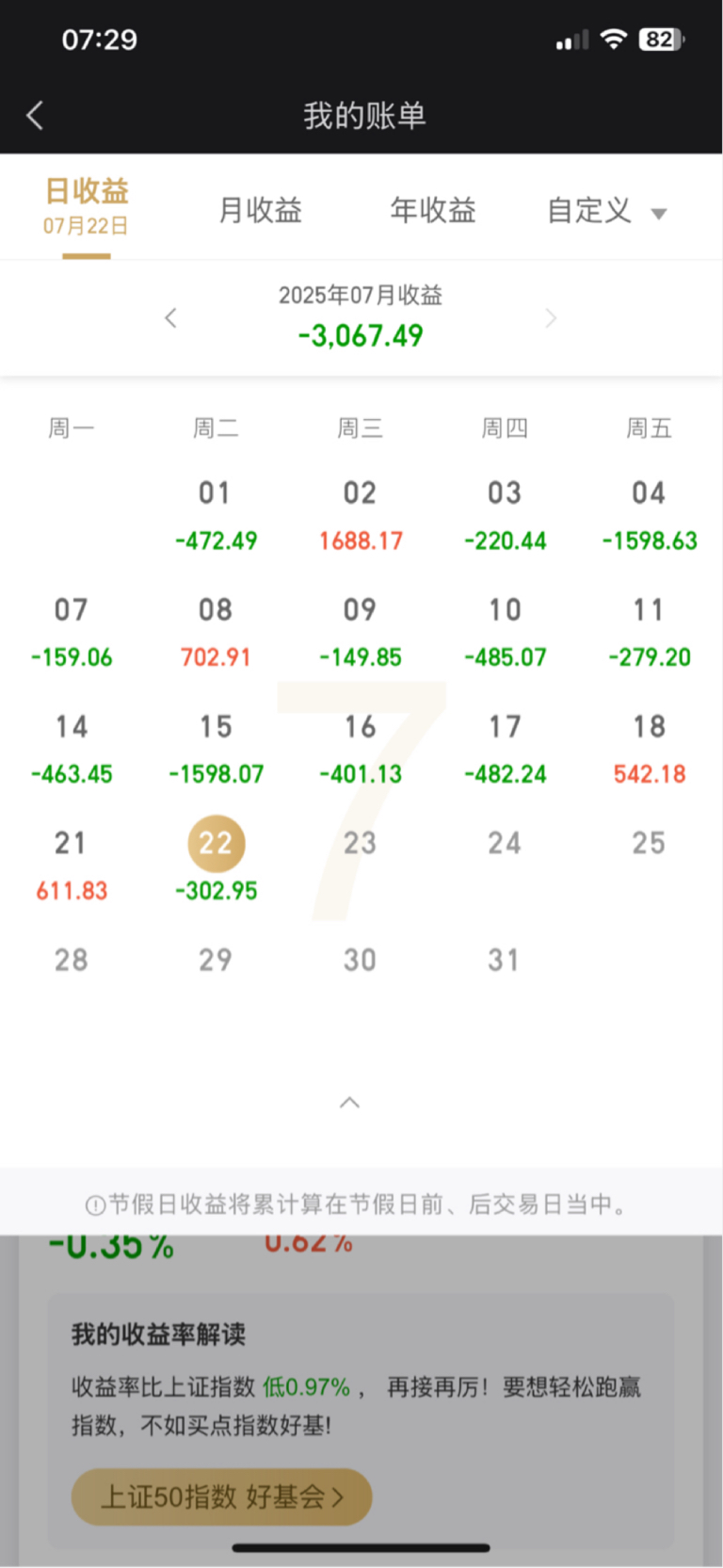723x1568 pixels.
Task: Tap date 18 with 542.18 gain
Action: point(649,748)
